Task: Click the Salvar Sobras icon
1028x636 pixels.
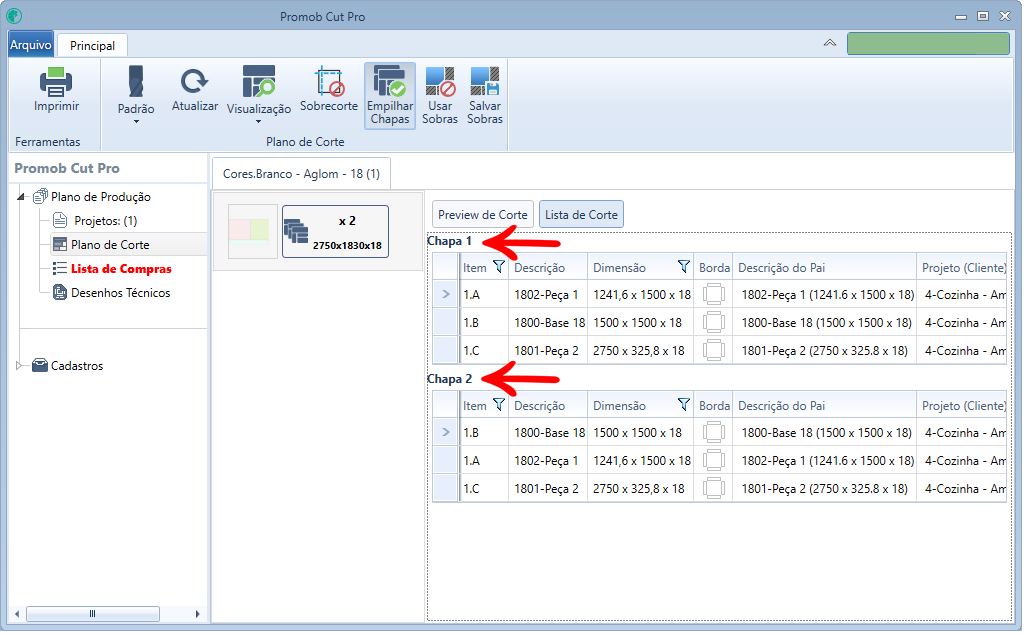Action: tap(484, 81)
